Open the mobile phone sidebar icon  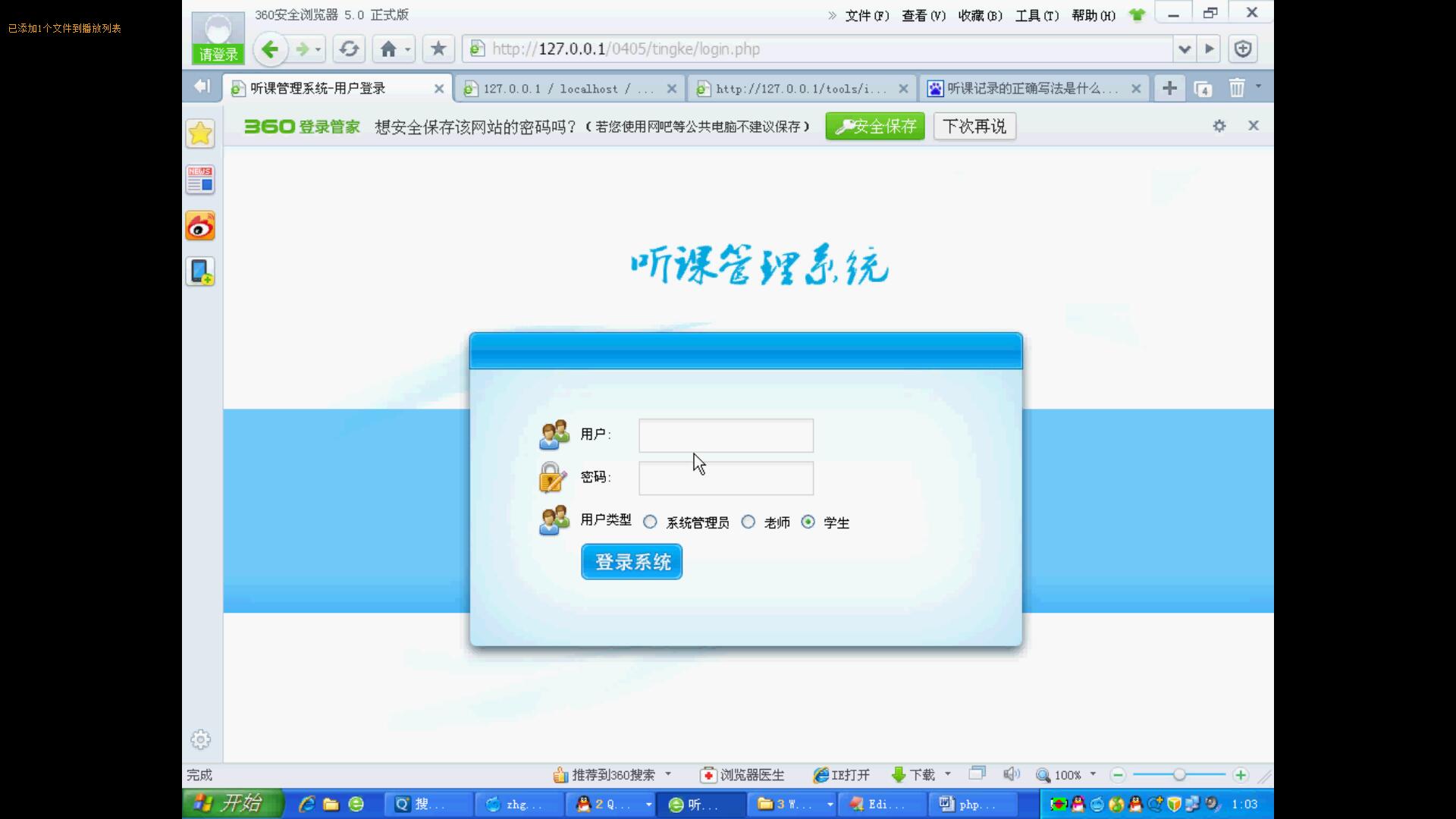[x=200, y=271]
